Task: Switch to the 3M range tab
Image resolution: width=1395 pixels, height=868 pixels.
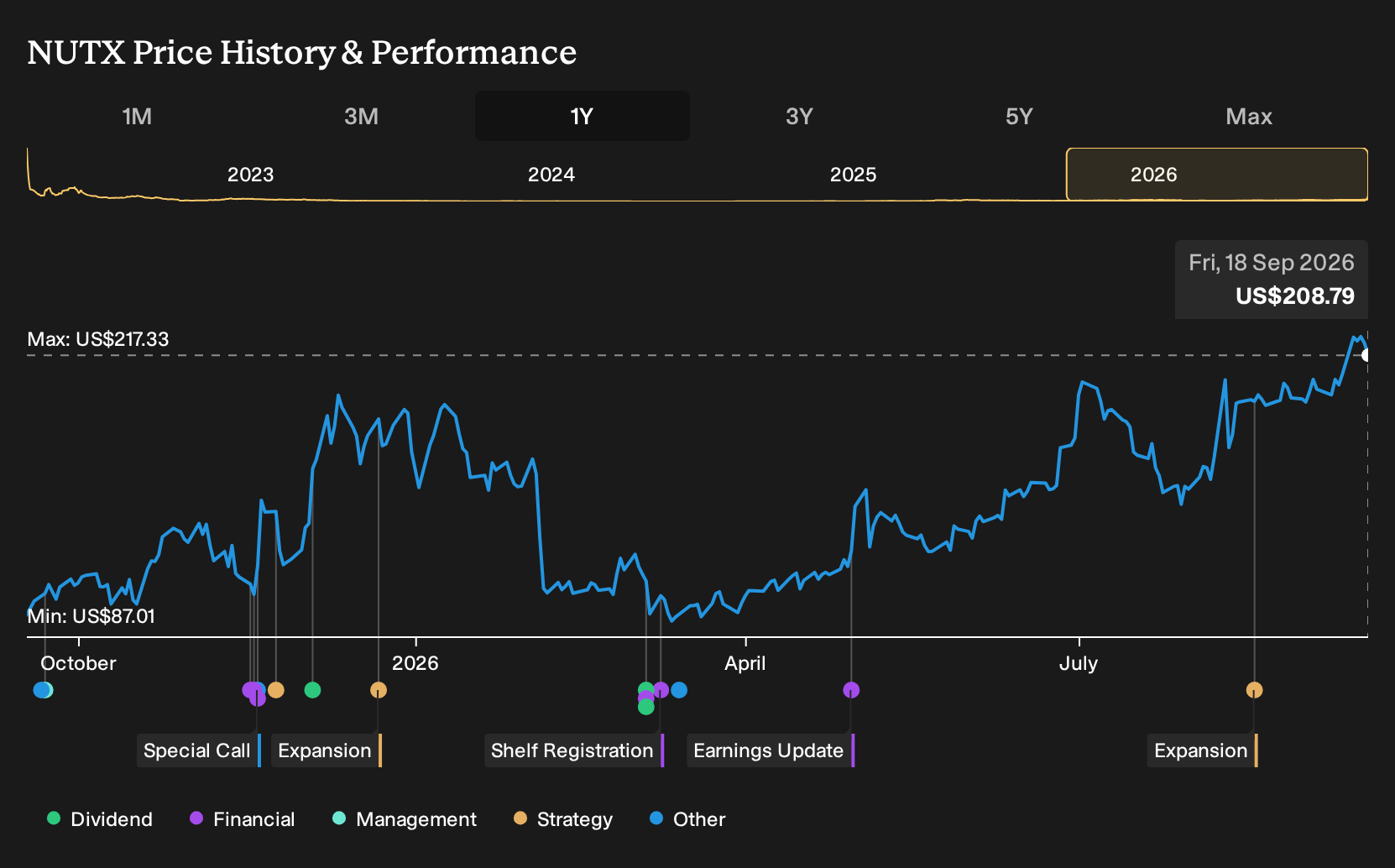Action: 361,116
